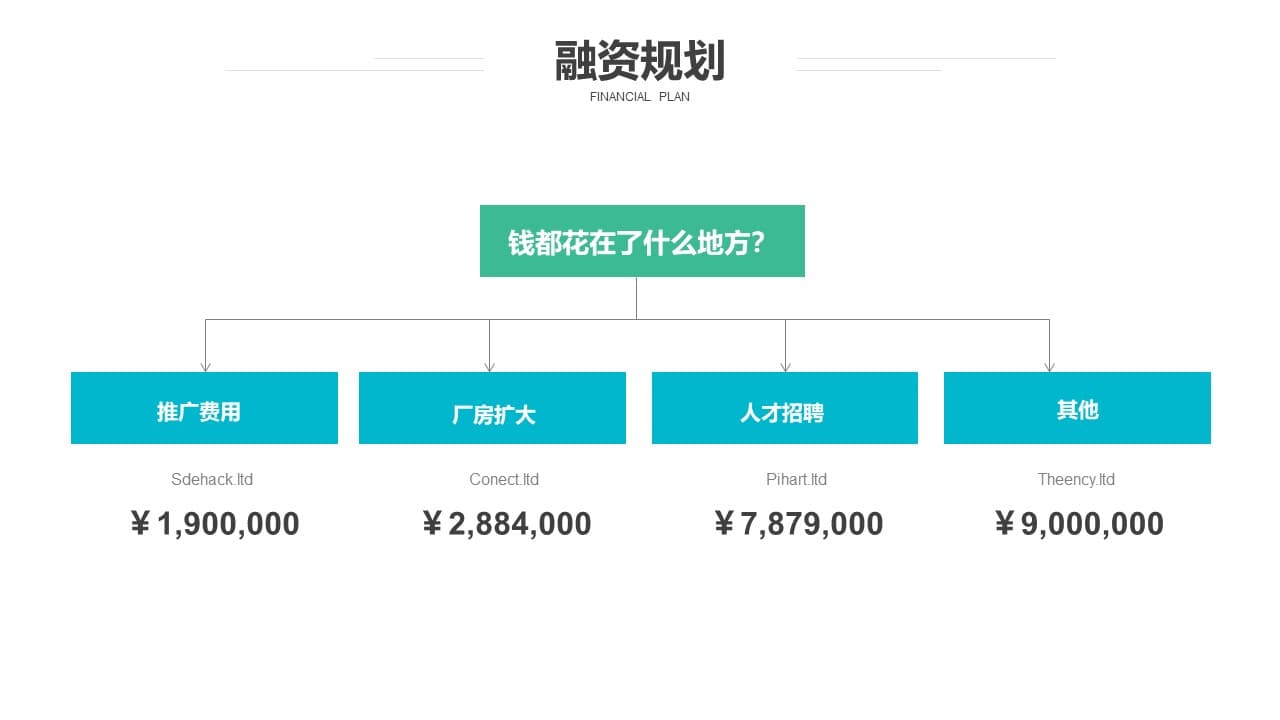Select the Pihart.ltd label
Image resolution: width=1280 pixels, height=720 pixels.
797,480
